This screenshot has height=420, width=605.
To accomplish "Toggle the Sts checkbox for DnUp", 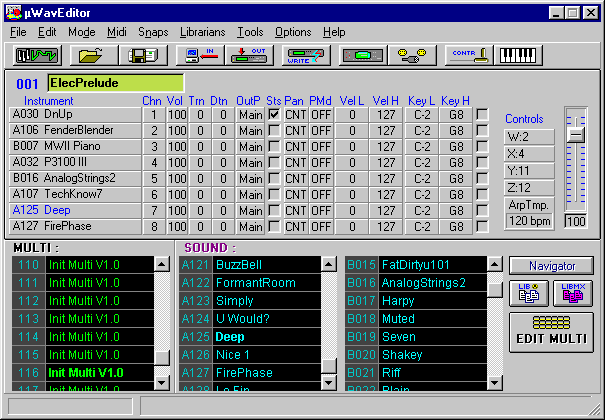I will tap(274, 115).
